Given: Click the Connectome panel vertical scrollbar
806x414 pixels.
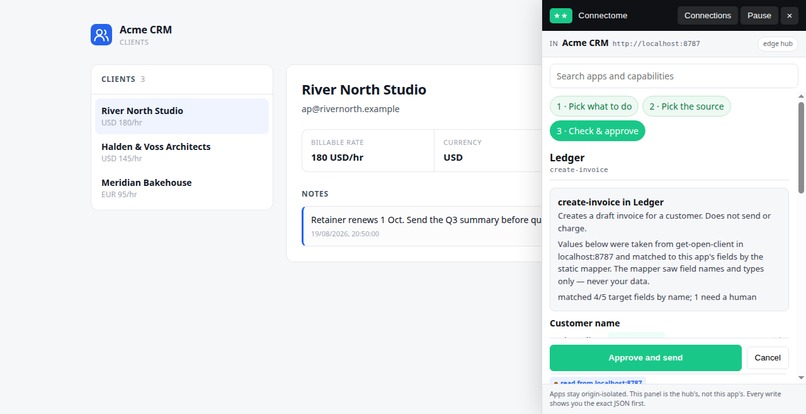Looking at the screenshot, I should tap(801, 148).
